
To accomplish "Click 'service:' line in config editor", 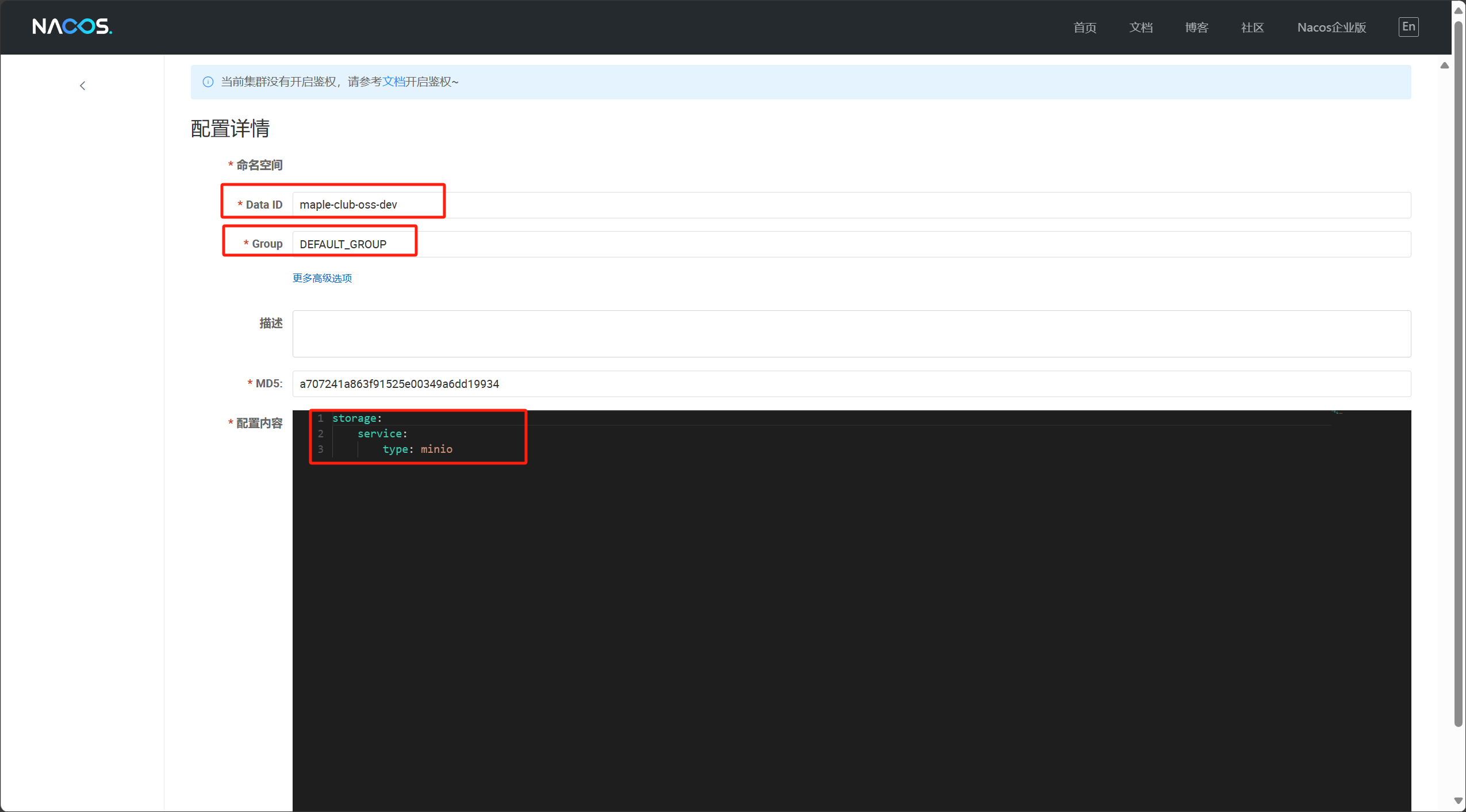I will (382, 434).
